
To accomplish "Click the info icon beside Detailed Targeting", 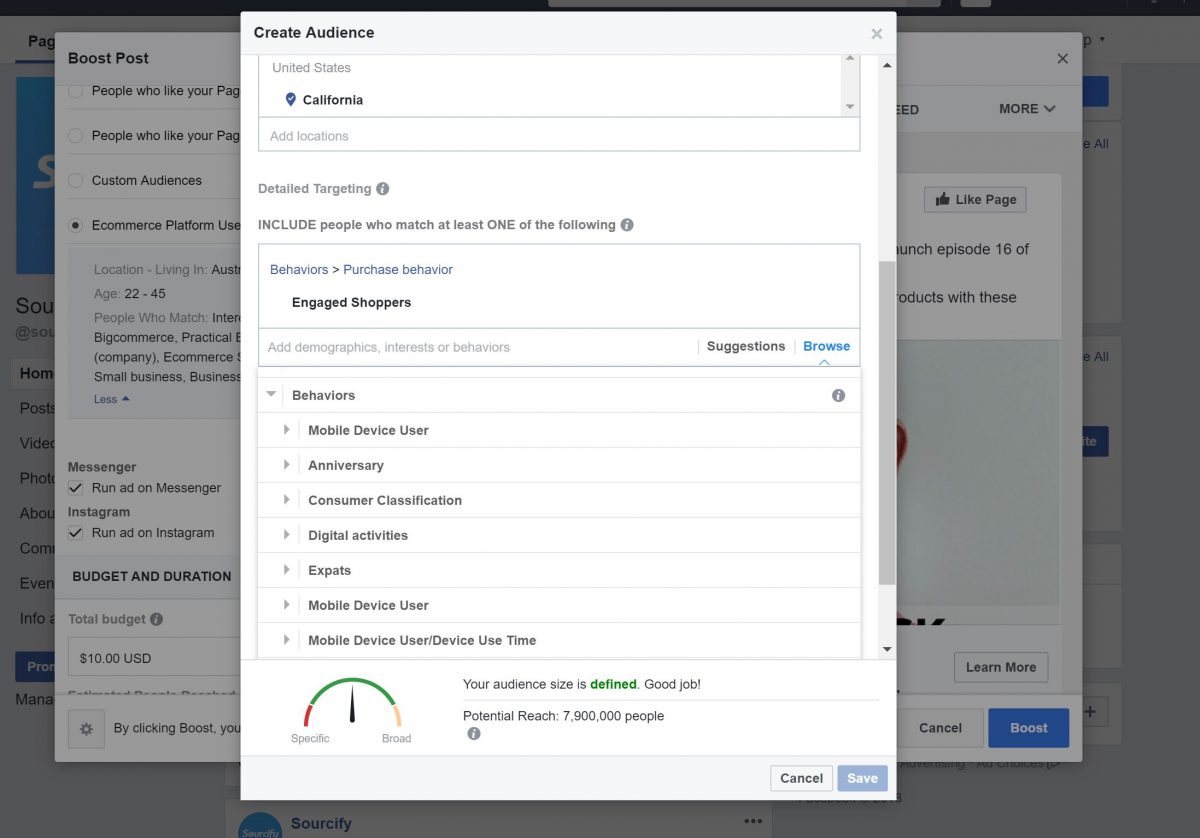I will click(382, 189).
